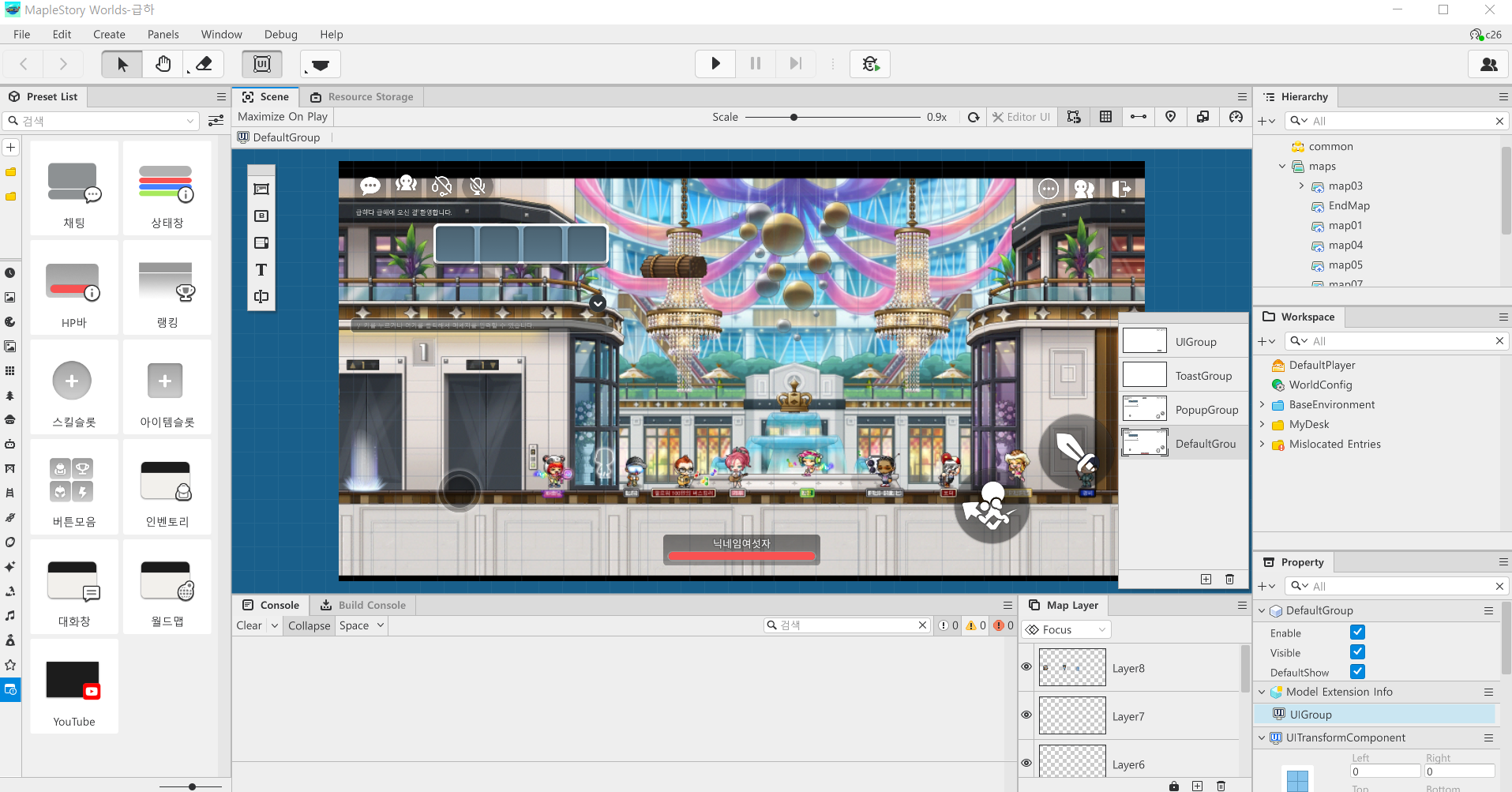Screen dimensions: 1512x792
Task: Toggle the Editor UI button
Action: [1022, 117]
